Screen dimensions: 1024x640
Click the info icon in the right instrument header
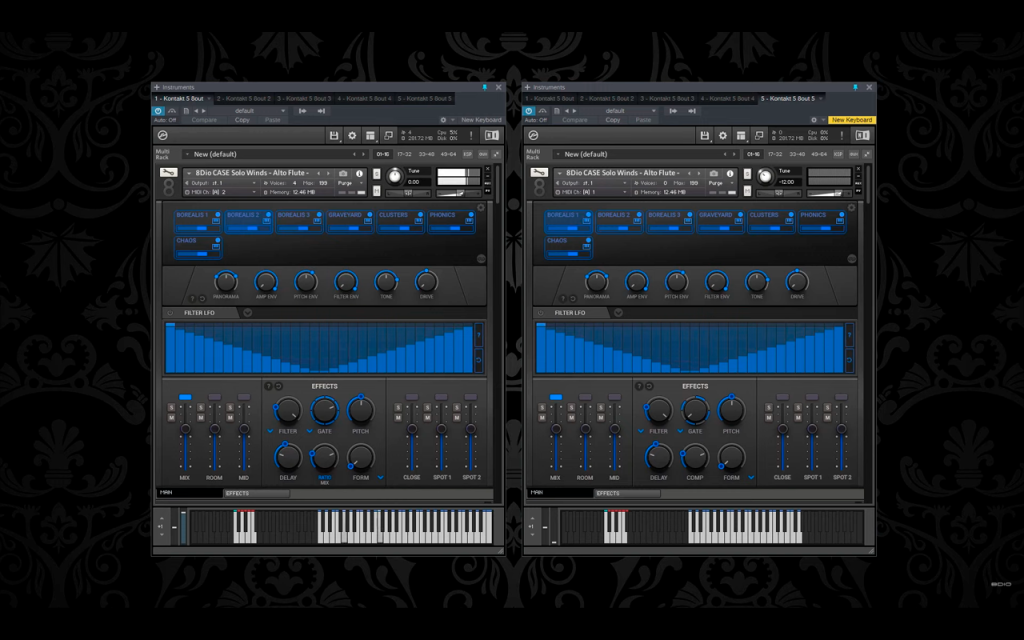729,173
